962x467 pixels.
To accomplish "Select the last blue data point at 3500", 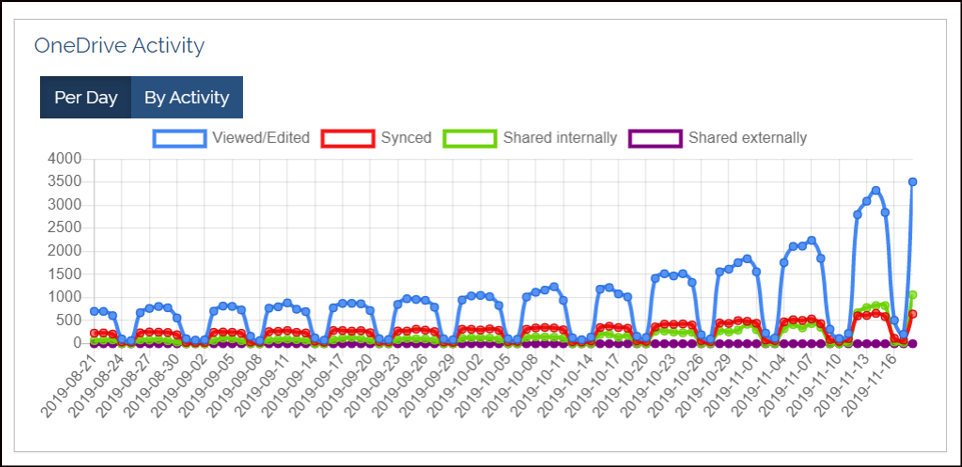I will click(913, 182).
